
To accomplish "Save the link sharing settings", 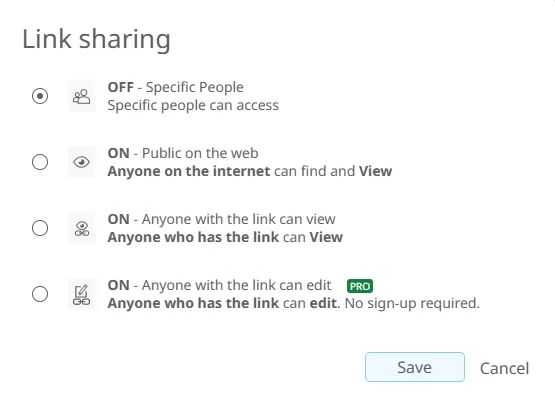I will coord(415,367).
